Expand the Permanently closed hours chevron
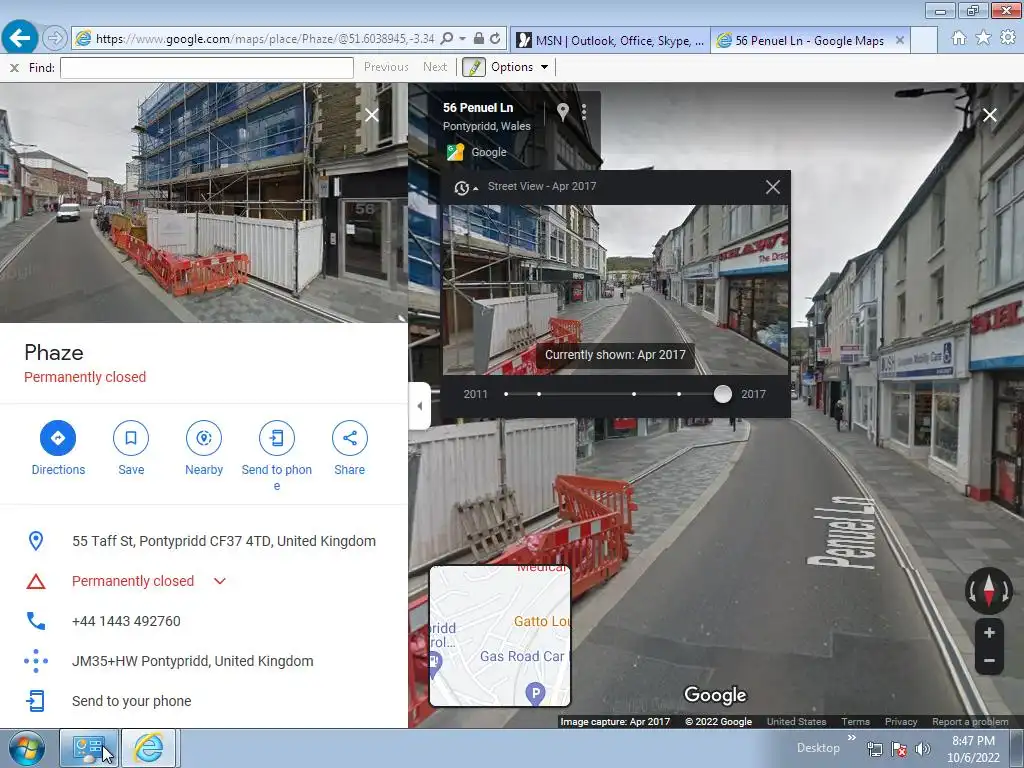The width and height of the screenshot is (1024, 768). tap(220, 581)
